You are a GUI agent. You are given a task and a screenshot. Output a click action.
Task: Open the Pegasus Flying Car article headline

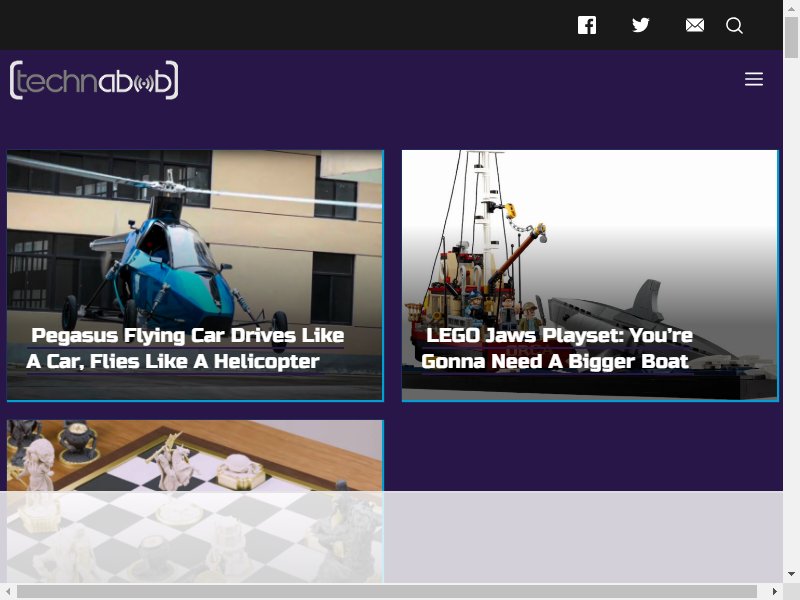click(x=185, y=348)
